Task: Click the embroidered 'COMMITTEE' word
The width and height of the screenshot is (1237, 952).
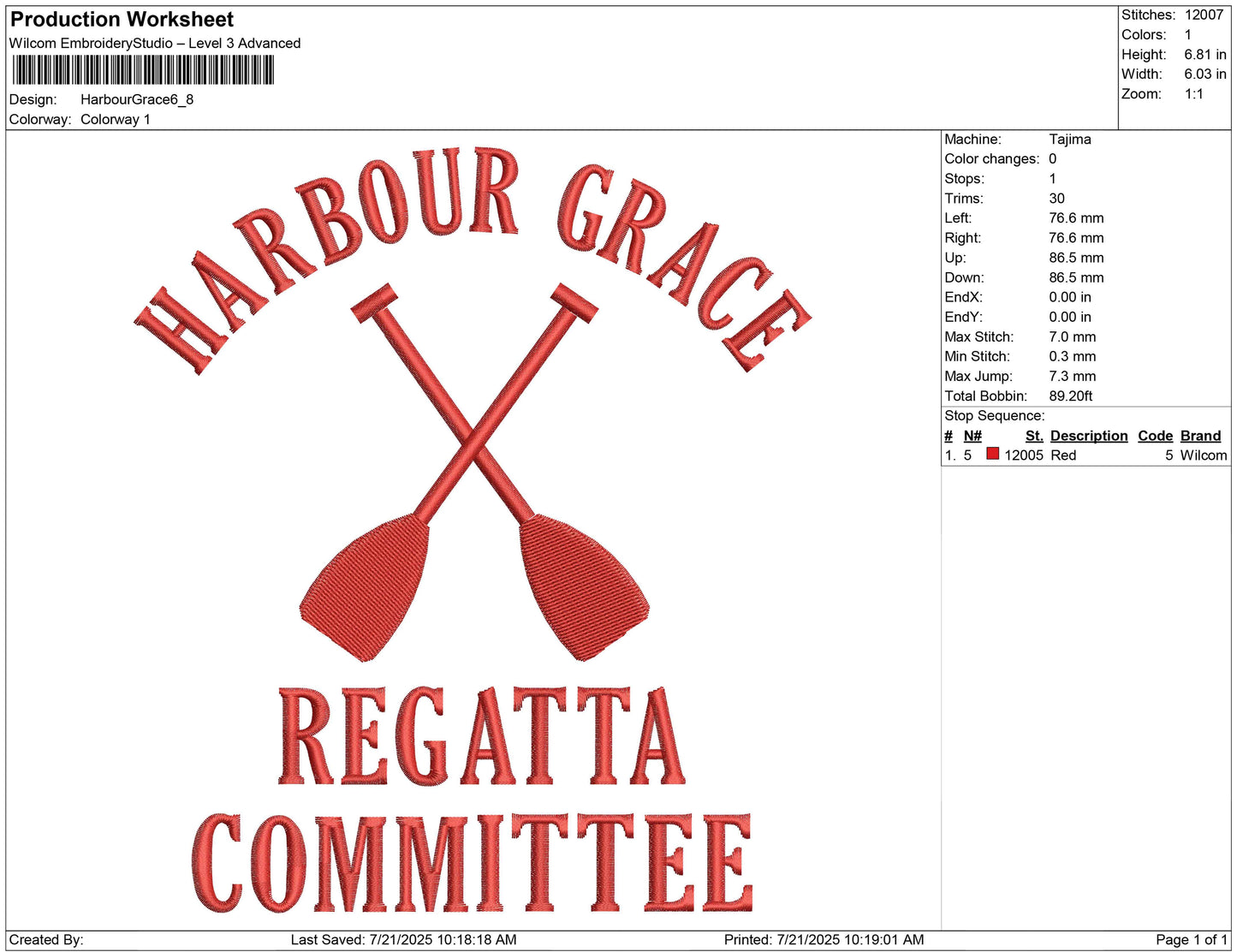Action: pos(473,863)
